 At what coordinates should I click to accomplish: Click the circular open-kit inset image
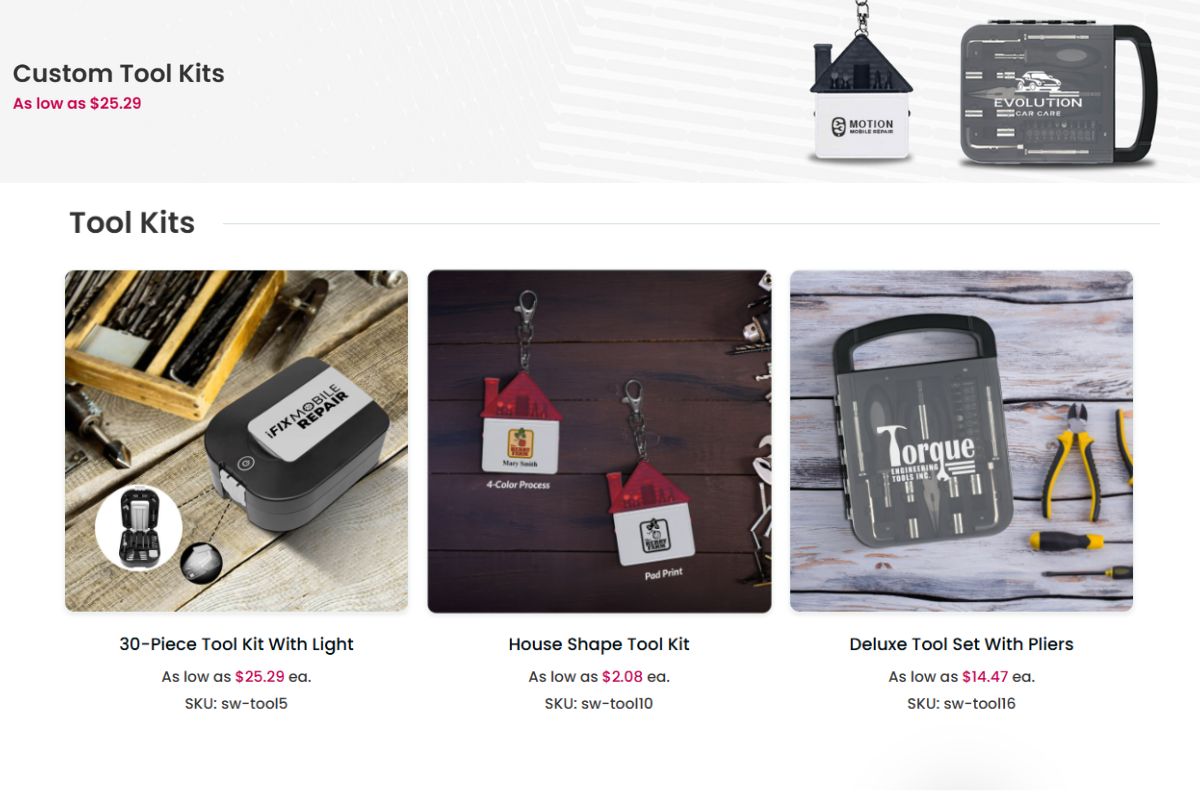(x=139, y=527)
